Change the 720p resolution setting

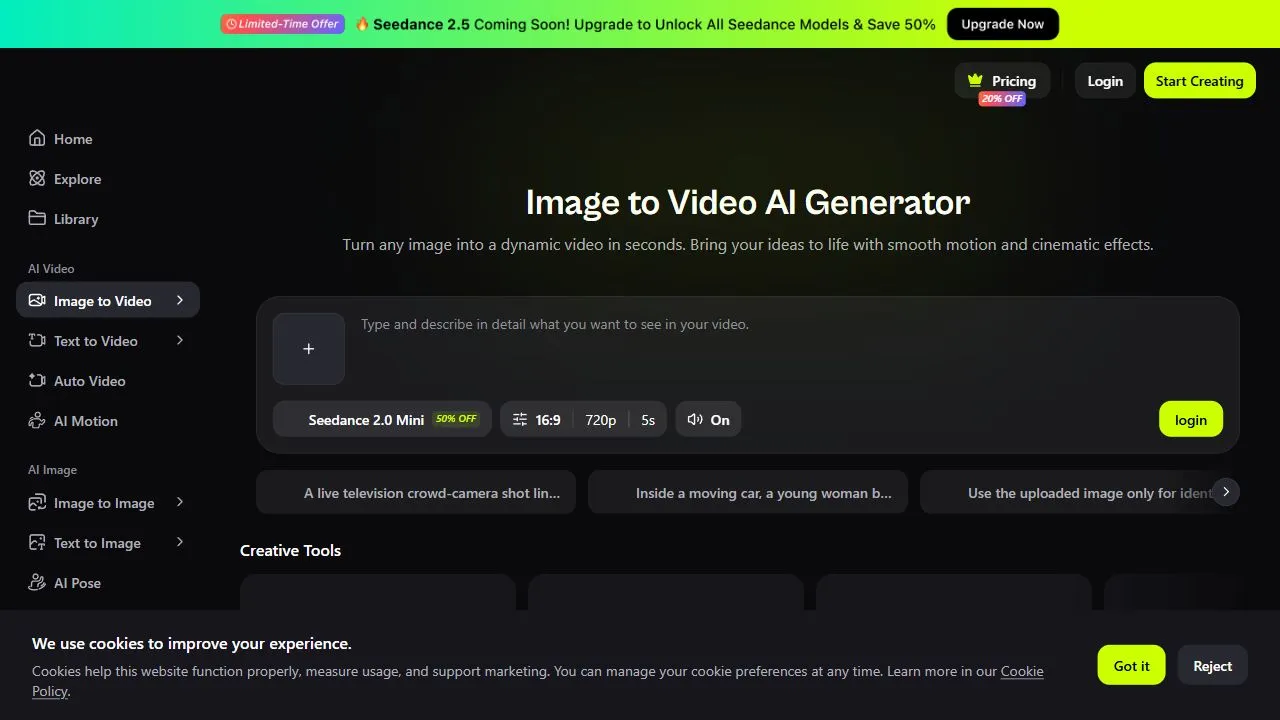[601, 420]
